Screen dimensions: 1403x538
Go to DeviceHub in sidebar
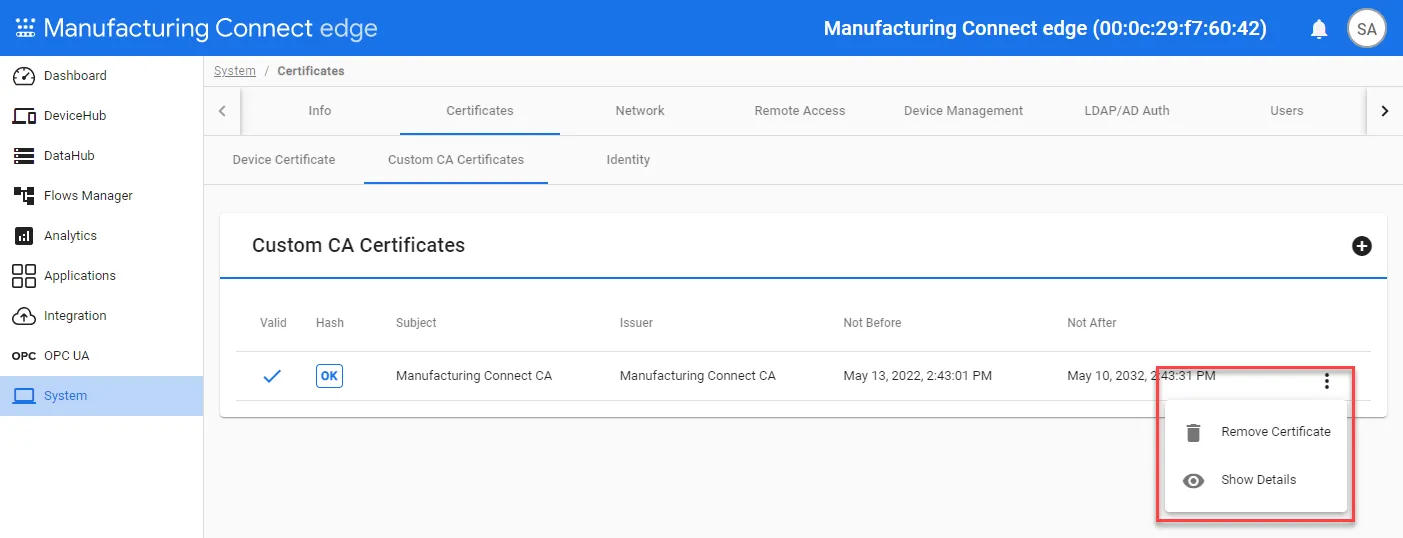[101, 116]
